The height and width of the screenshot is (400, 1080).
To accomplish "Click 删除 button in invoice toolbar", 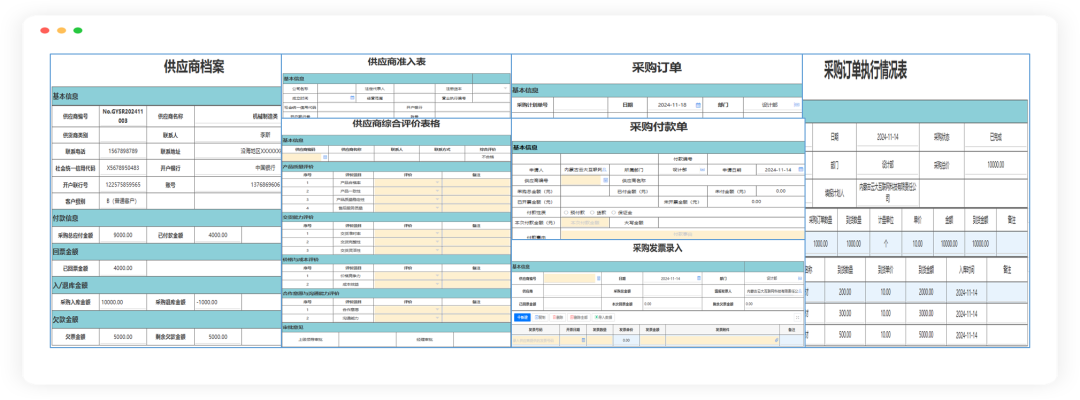I will click(x=559, y=317).
